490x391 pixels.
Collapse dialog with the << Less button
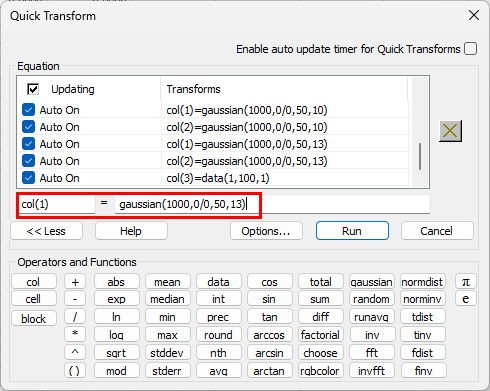point(46,231)
